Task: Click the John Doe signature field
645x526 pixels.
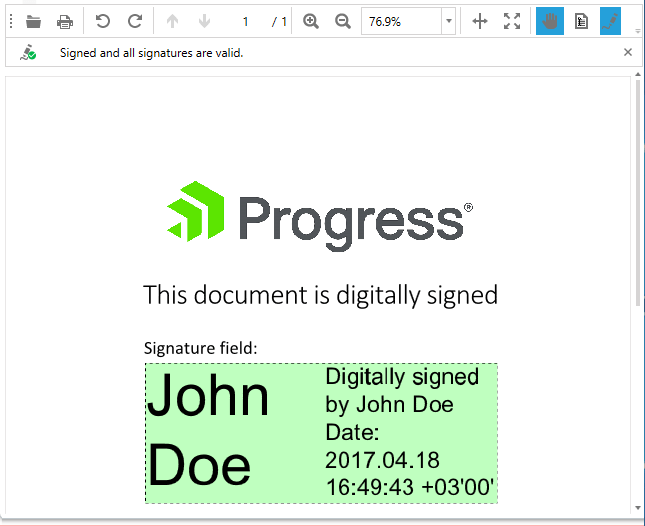Action: (321, 433)
